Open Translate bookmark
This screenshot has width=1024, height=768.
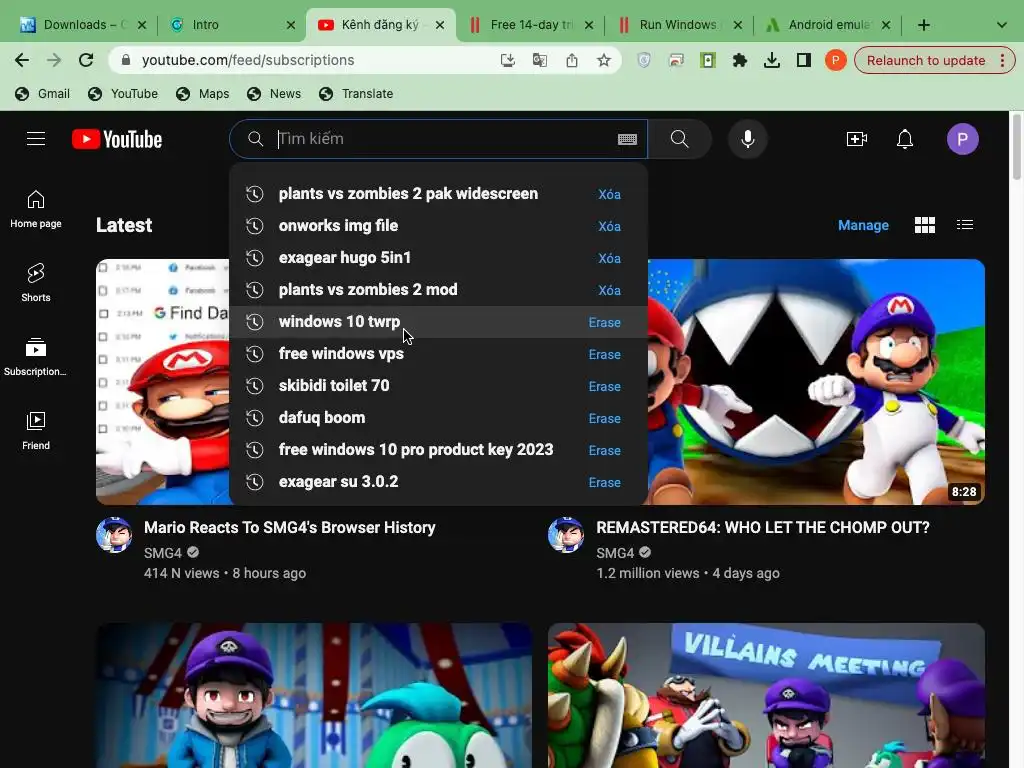click(x=356, y=94)
